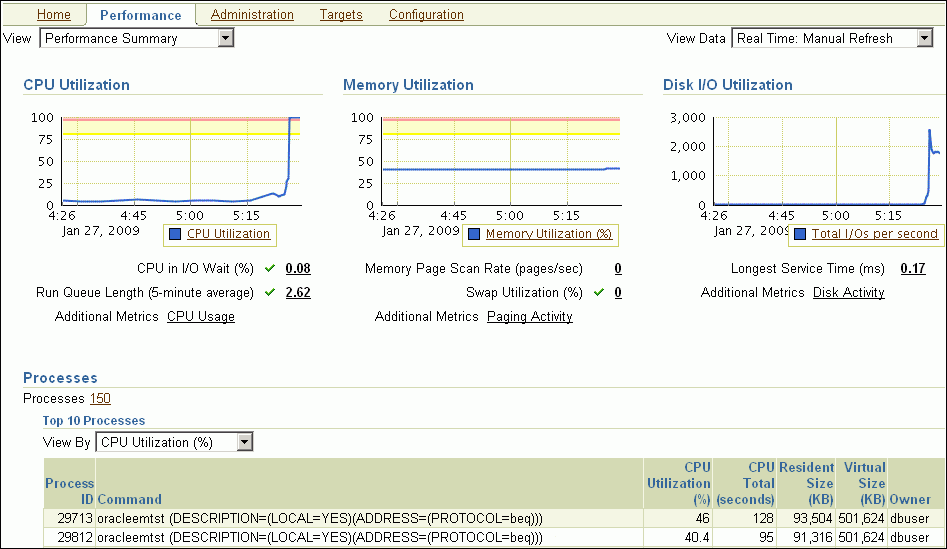Image resolution: width=947 pixels, height=549 pixels.
Task: Switch to the Home tab
Action: click(53, 15)
